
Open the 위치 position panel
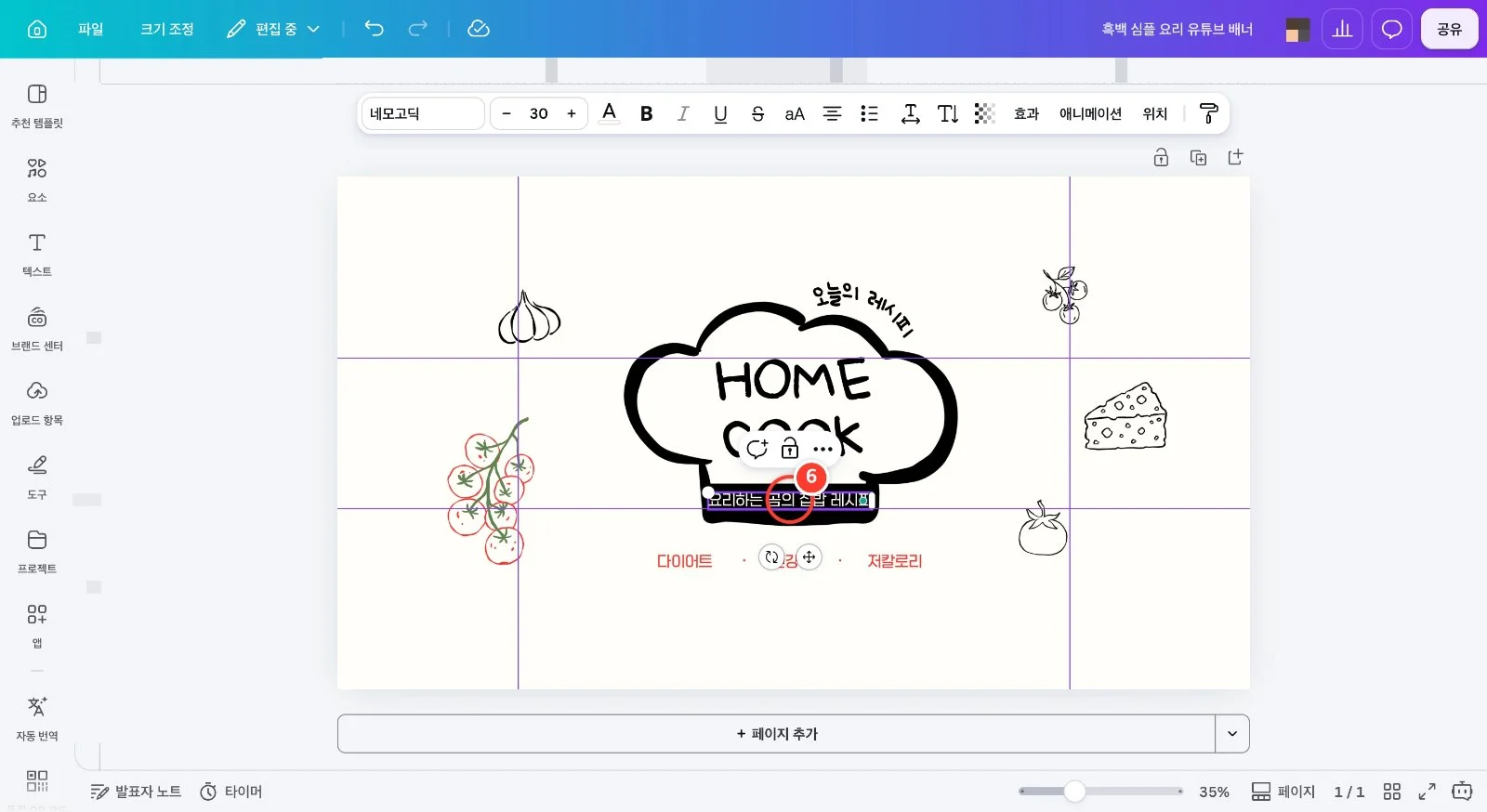coord(1155,113)
